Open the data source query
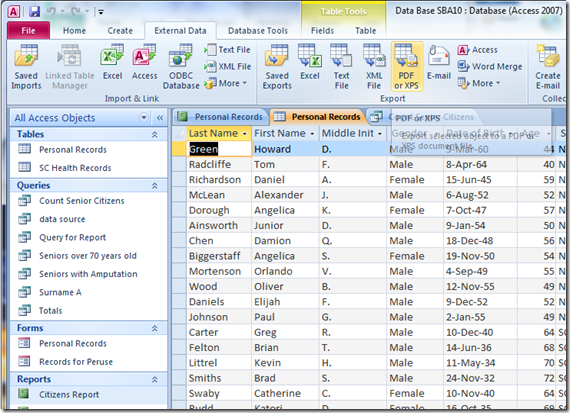Viewport: 570px width, 413px height. point(62,219)
